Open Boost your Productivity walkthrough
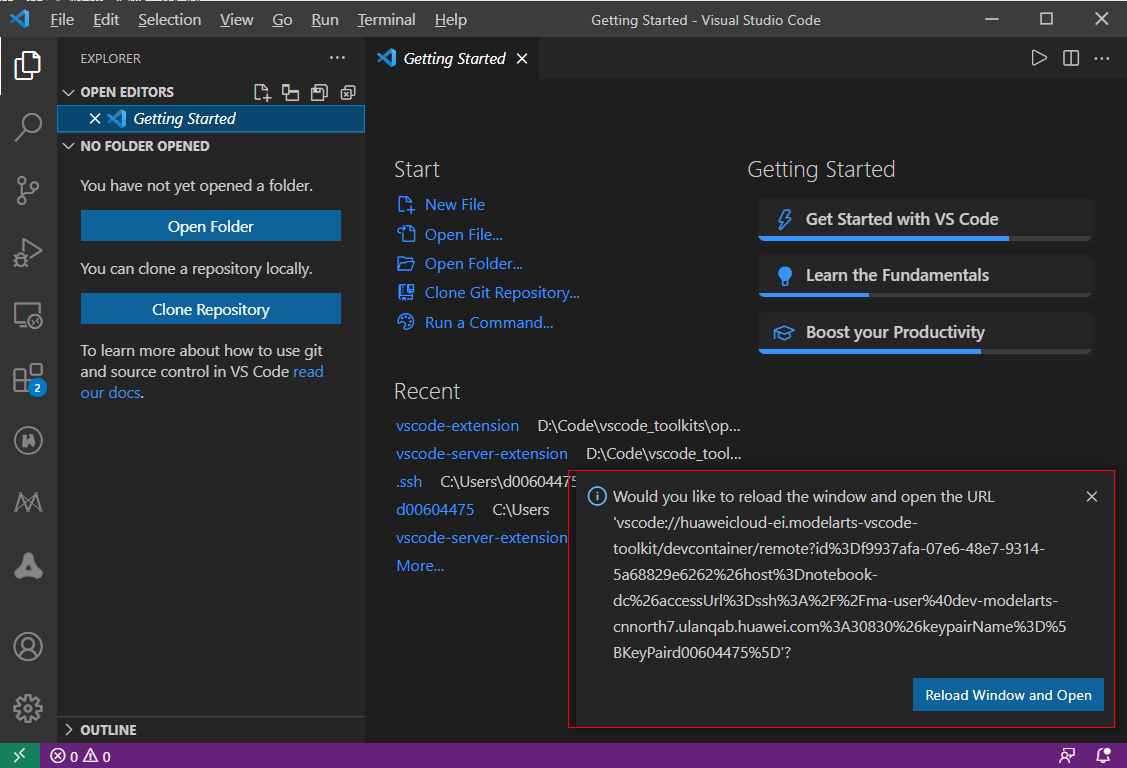This screenshot has height=768, width=1127. [924, 332]
